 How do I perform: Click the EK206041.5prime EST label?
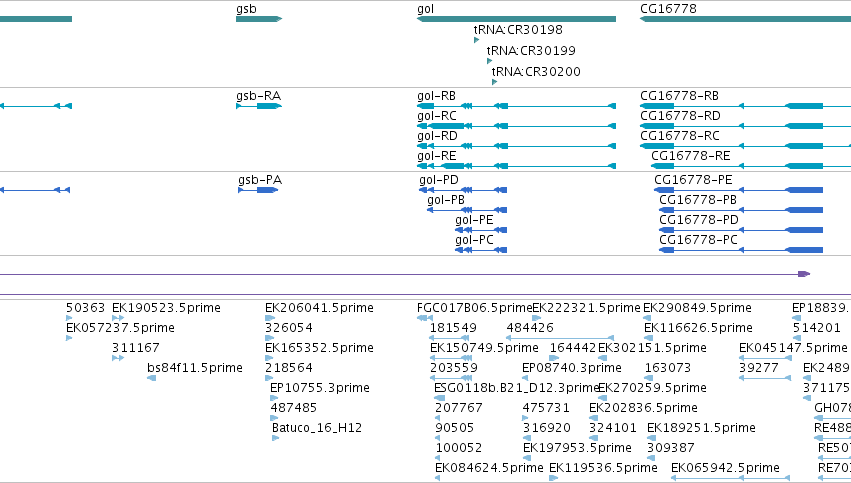coord(319,308)
